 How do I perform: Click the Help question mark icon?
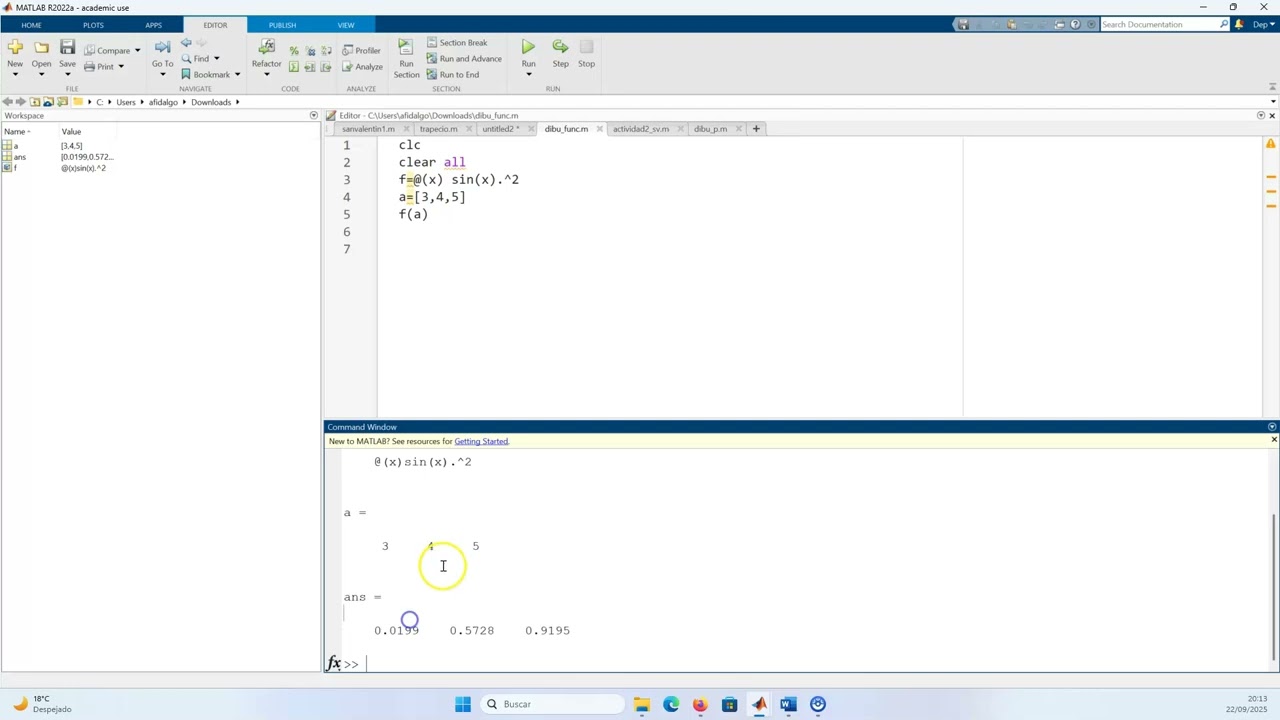[1076, 24]
